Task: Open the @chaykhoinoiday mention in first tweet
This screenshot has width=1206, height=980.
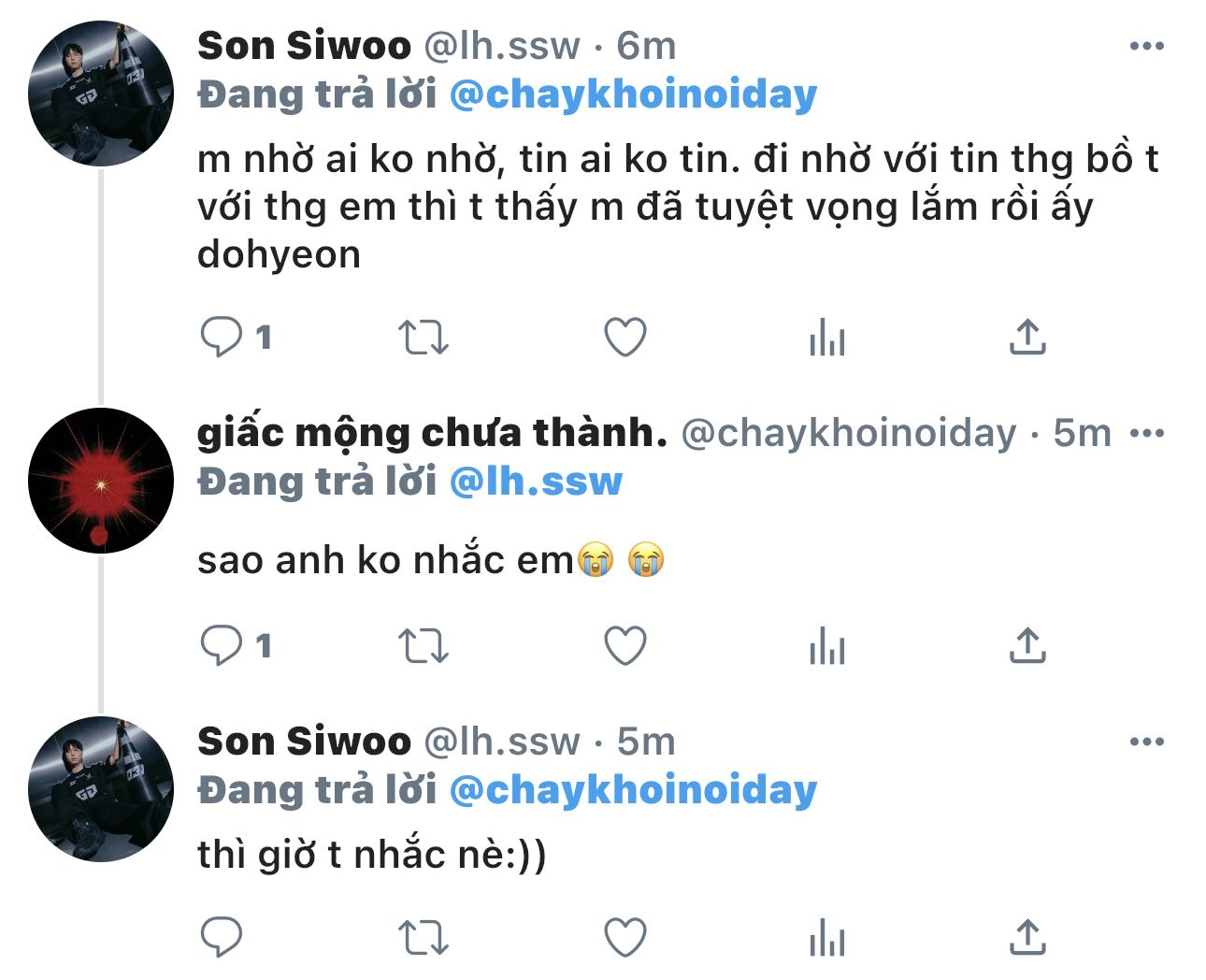Action: (x=633, y=94)
